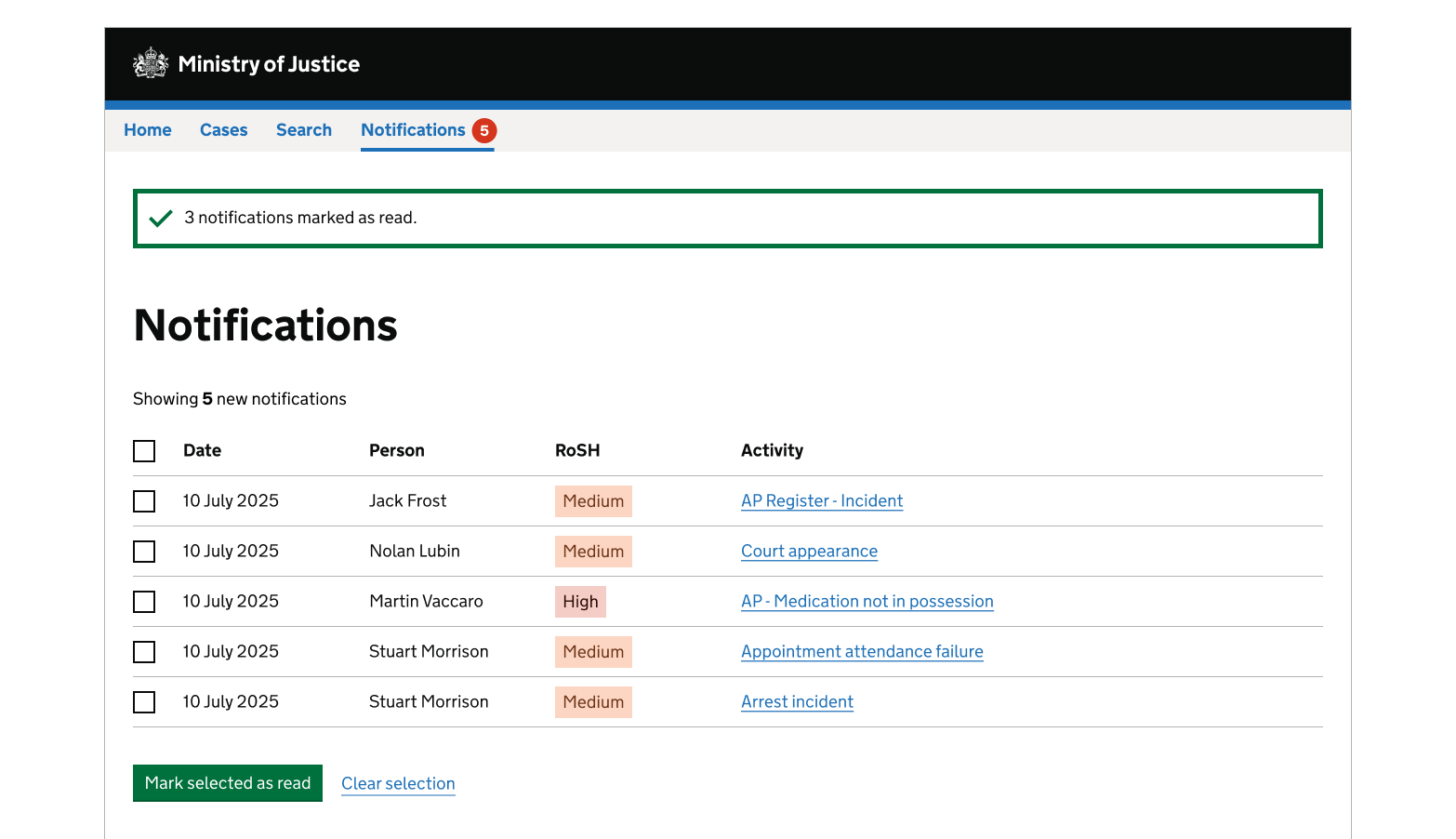Go to the Home navigation tab

click(x=148, y=130)
